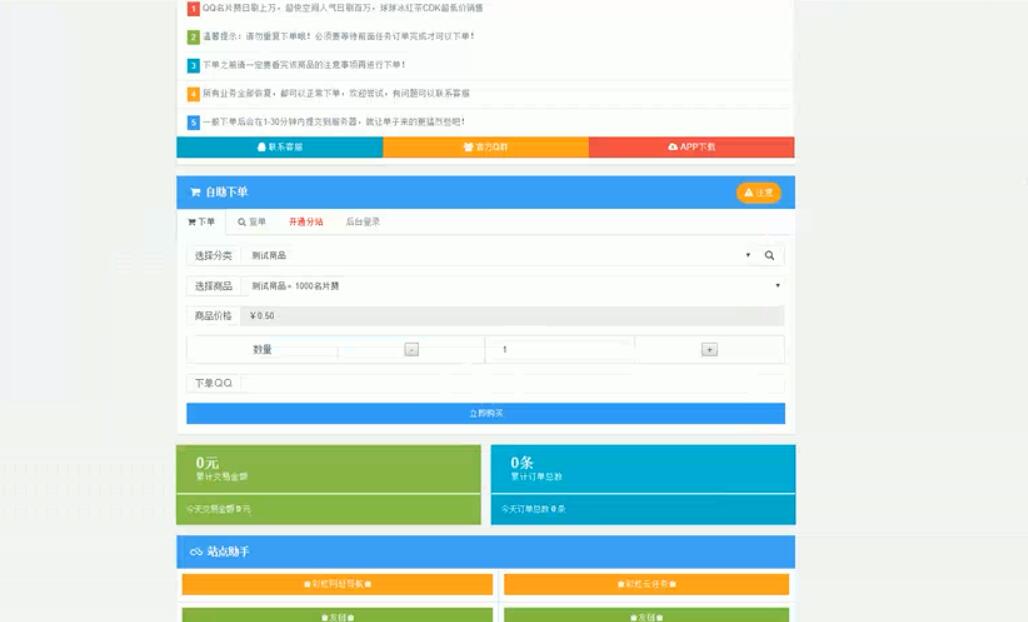
Task: Open the 官方Q群 official group button
Action: point(486,147)
